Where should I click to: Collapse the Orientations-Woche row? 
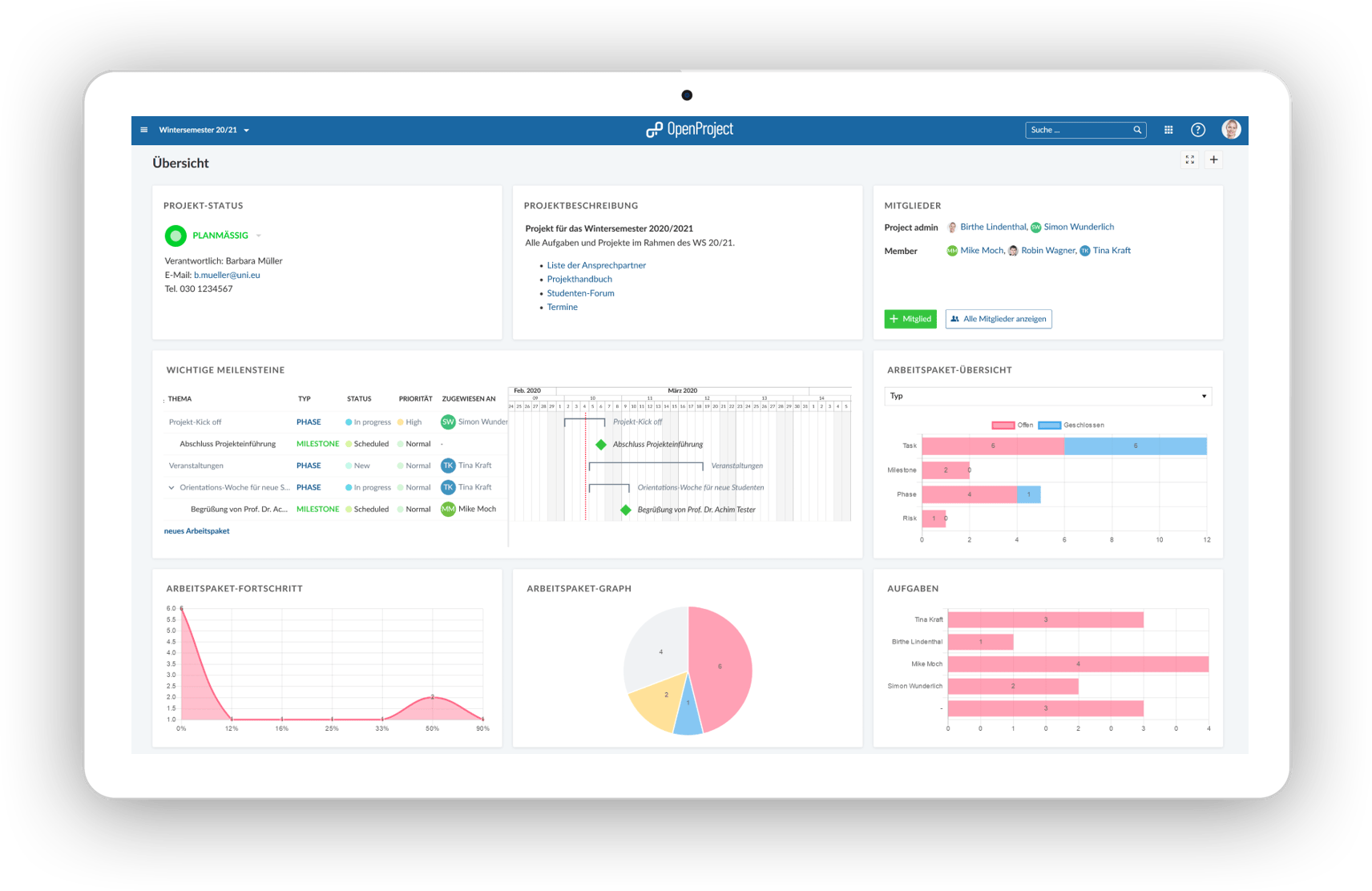(171, 487)
